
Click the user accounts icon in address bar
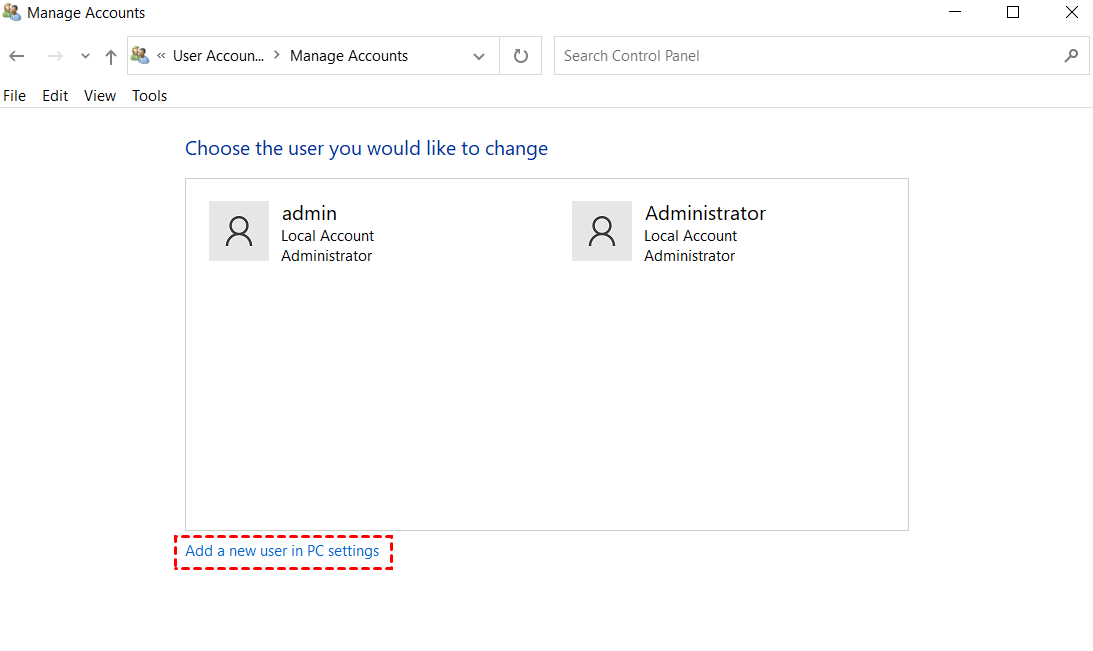click(x=141, y=56)
